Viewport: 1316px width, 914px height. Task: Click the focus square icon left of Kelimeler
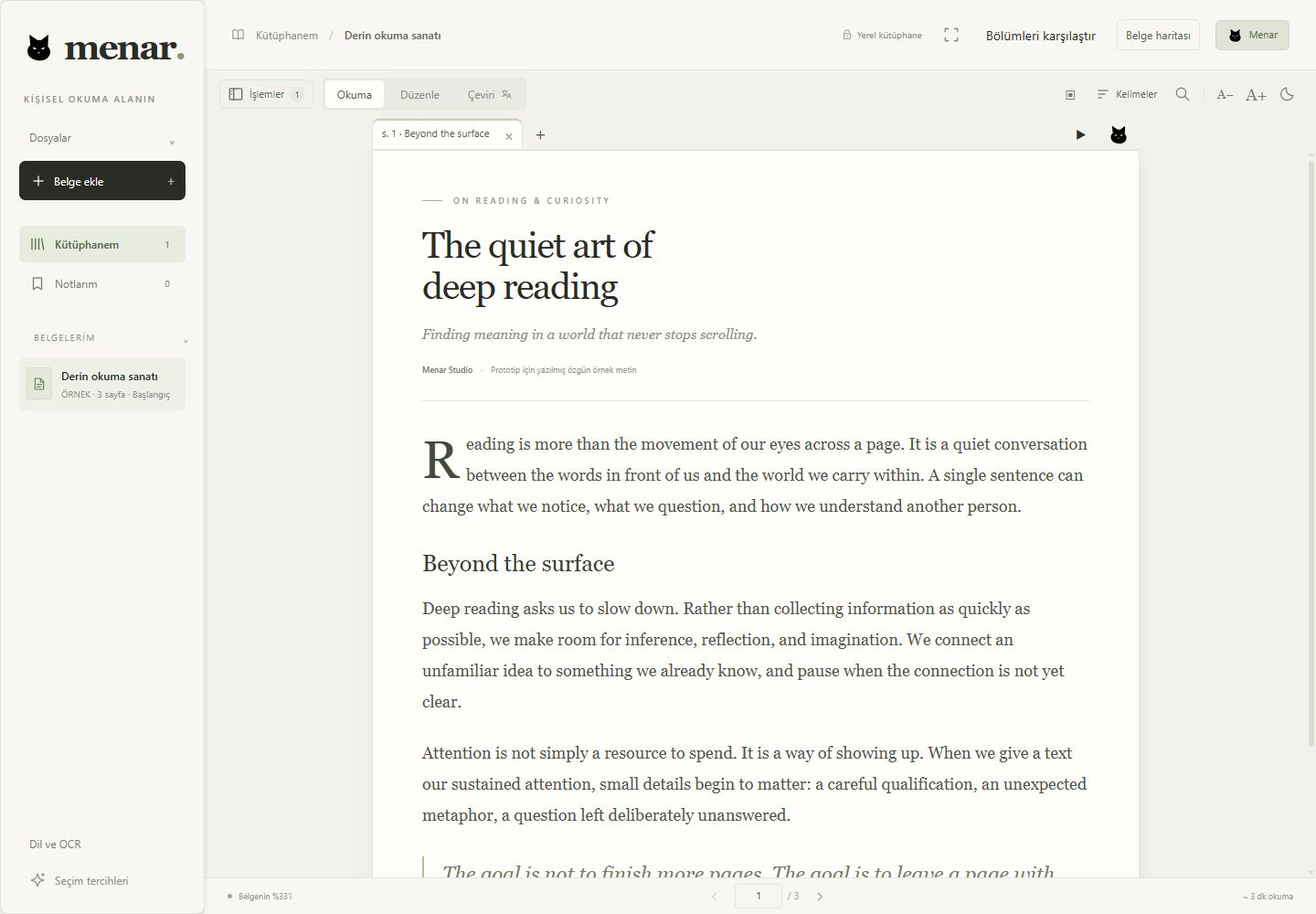click(1070, 95)
